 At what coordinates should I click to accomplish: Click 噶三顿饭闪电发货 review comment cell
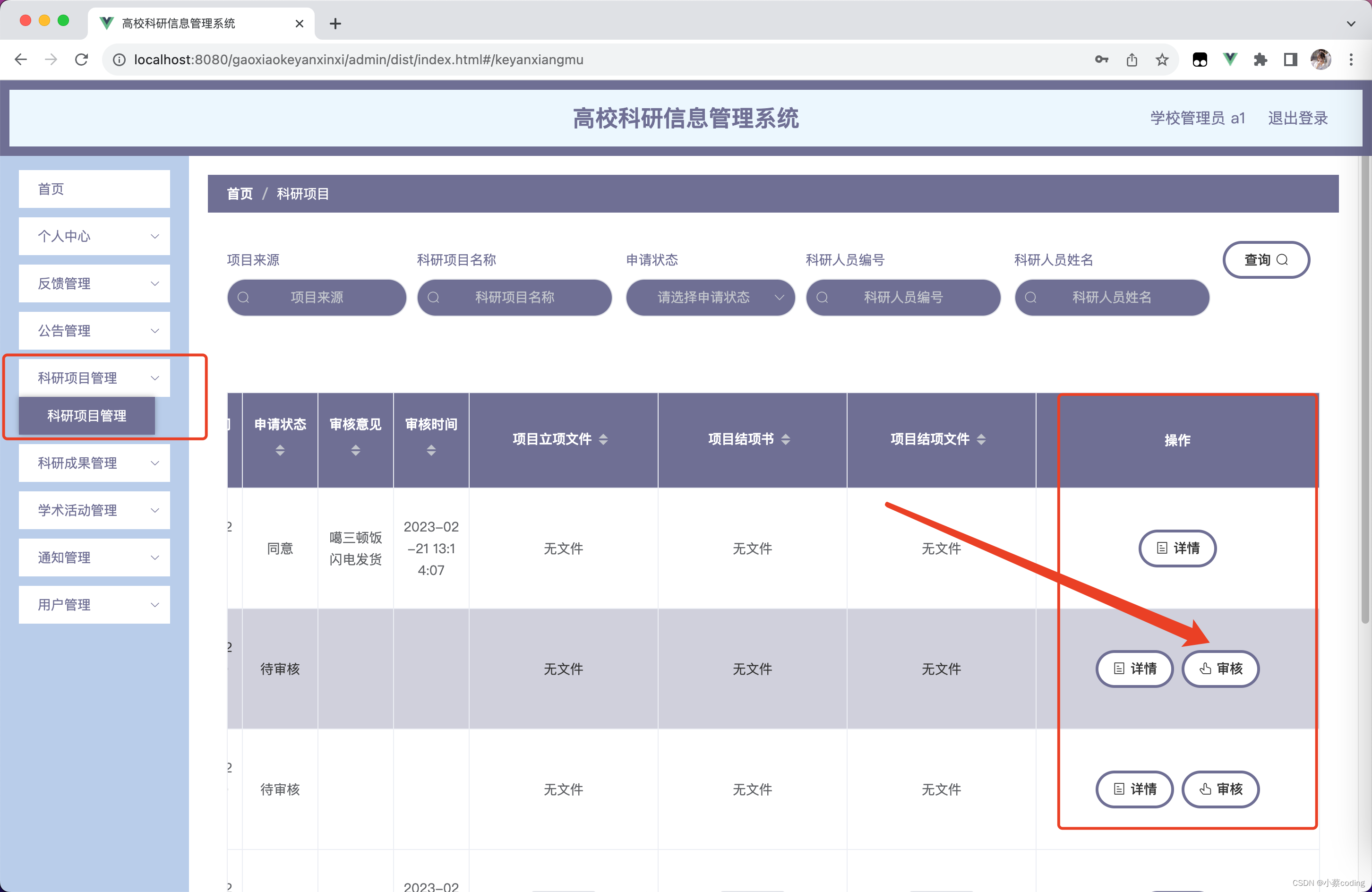[x=356, y=549]
